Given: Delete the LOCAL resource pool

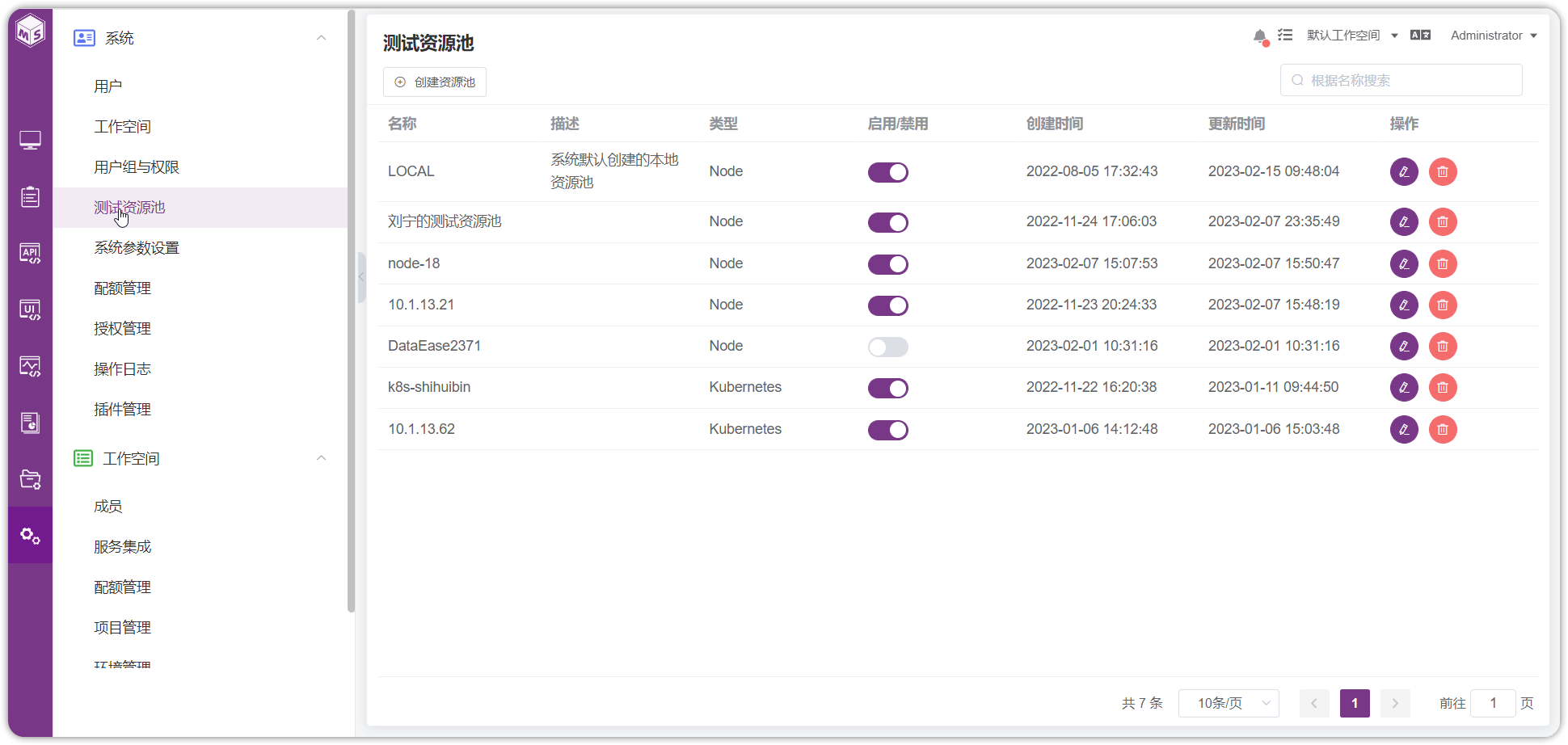Looking at the screenshot, I should click(x=1443, y=171).
